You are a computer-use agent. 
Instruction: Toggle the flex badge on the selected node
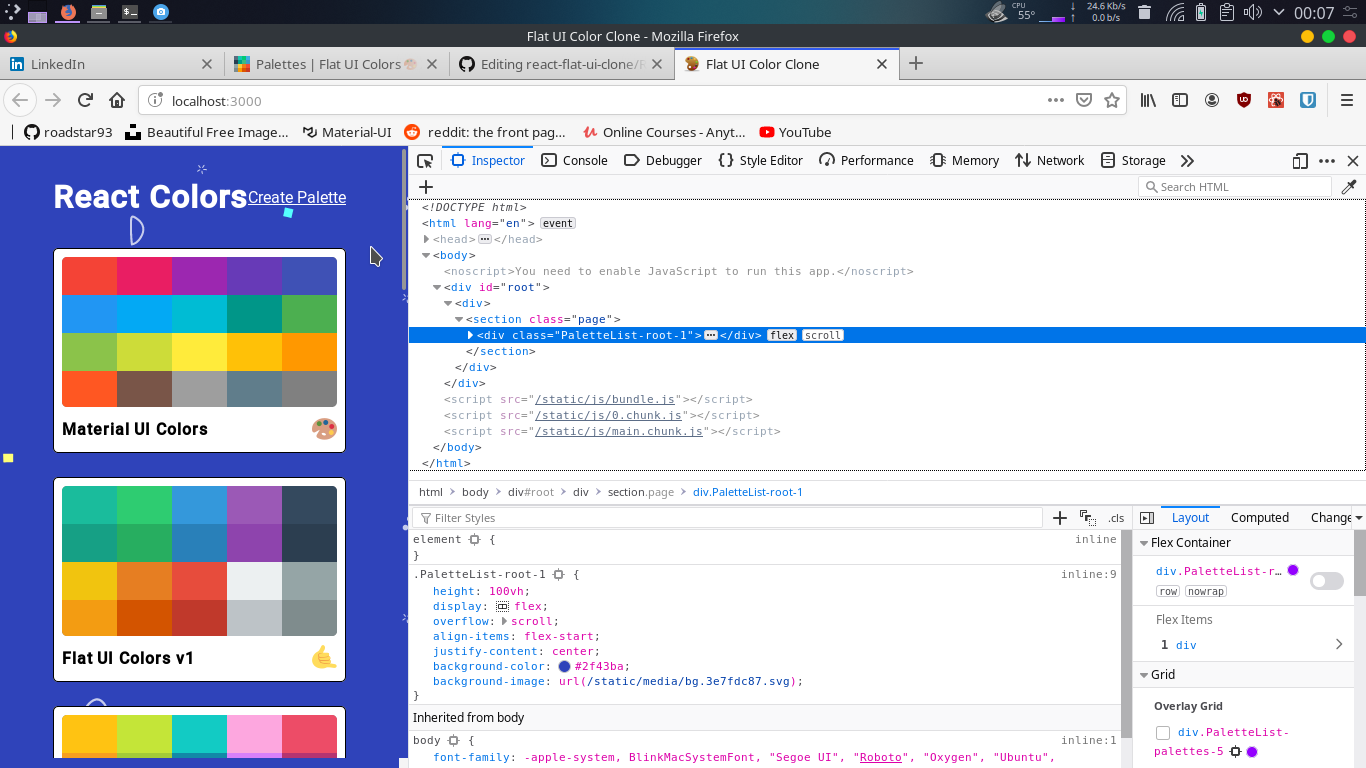(782, 335)
